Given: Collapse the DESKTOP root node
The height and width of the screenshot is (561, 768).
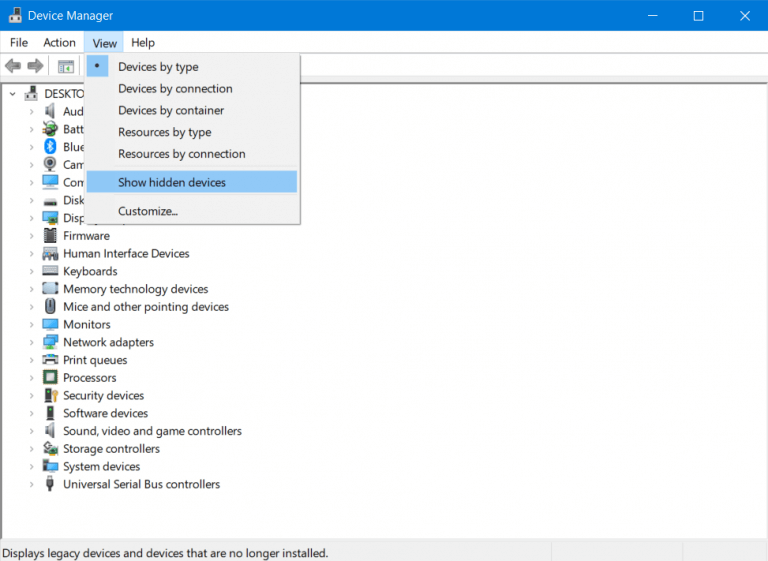Looking at the screenshot, I should coord(13,93).
